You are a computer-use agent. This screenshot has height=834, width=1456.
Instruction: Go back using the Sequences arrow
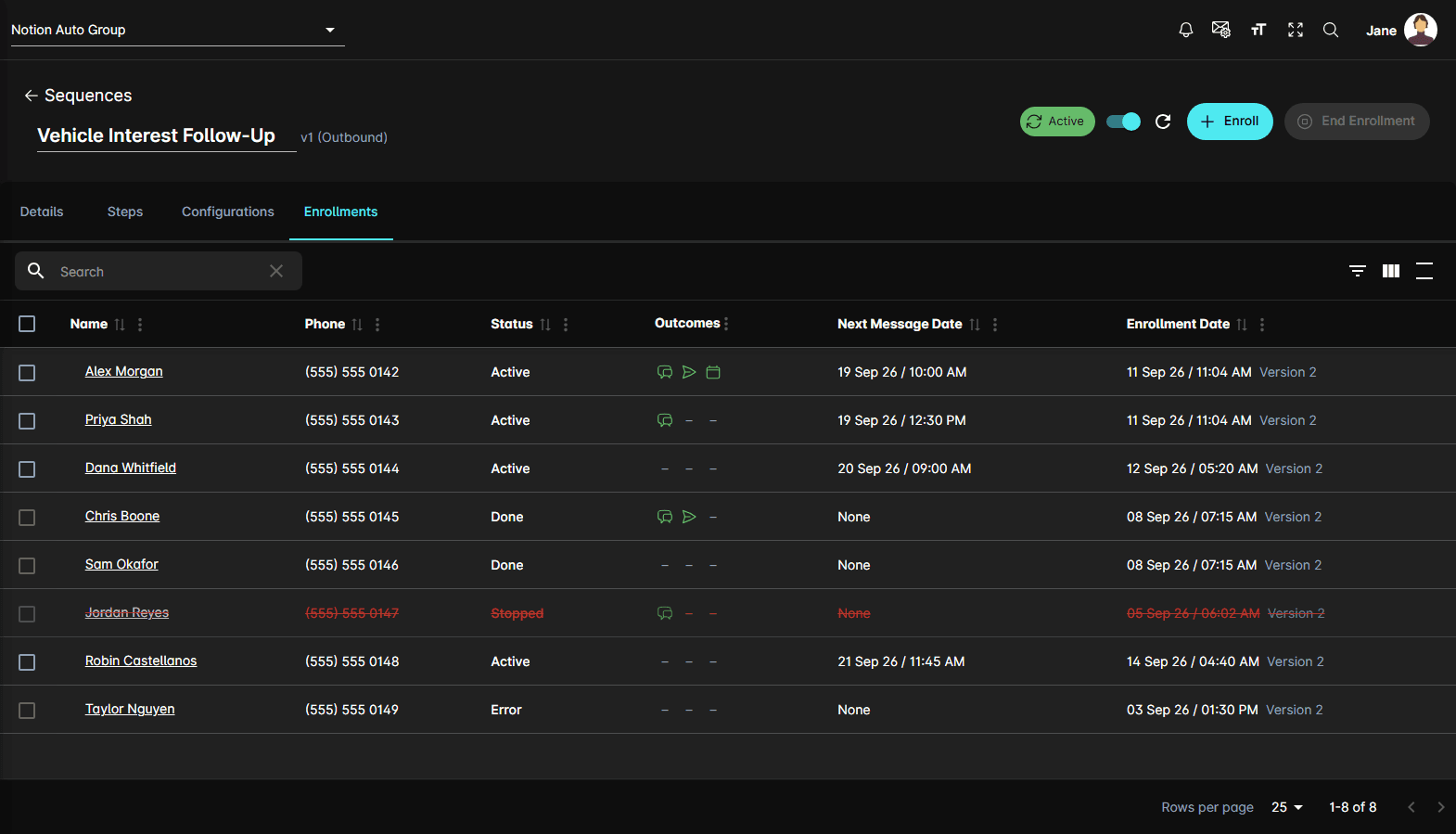pyautogui.click(x=31, y=96)
